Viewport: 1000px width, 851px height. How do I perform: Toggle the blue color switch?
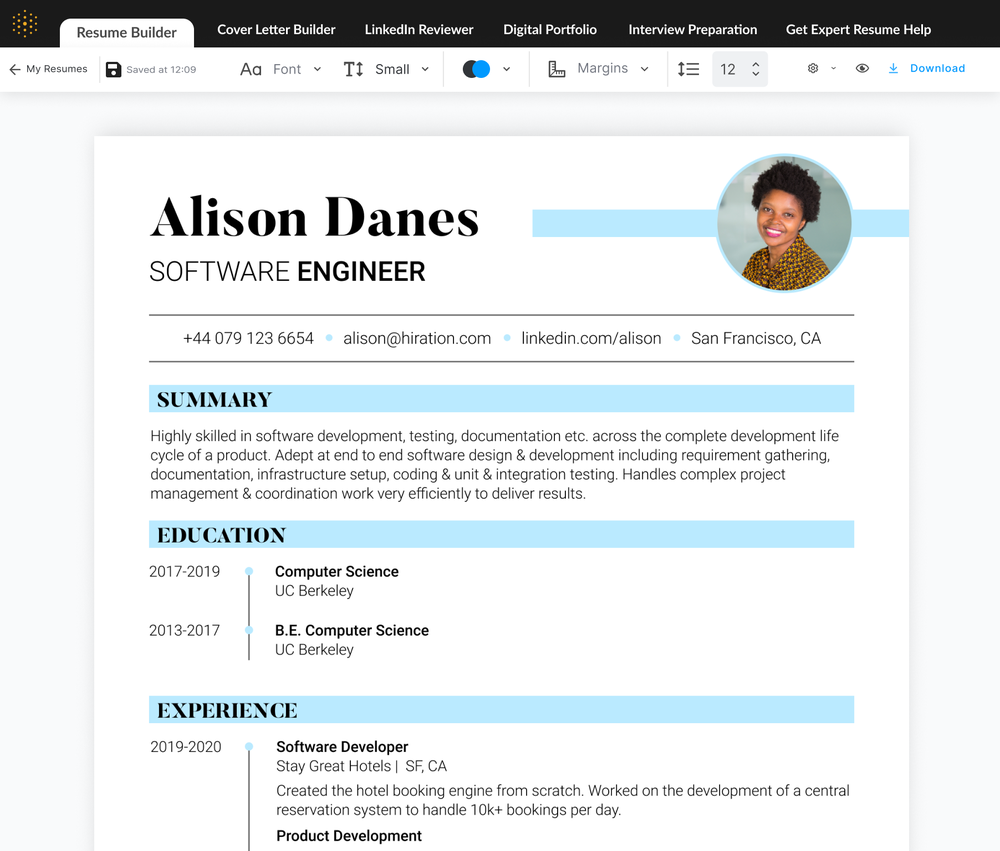pos(476,69)
